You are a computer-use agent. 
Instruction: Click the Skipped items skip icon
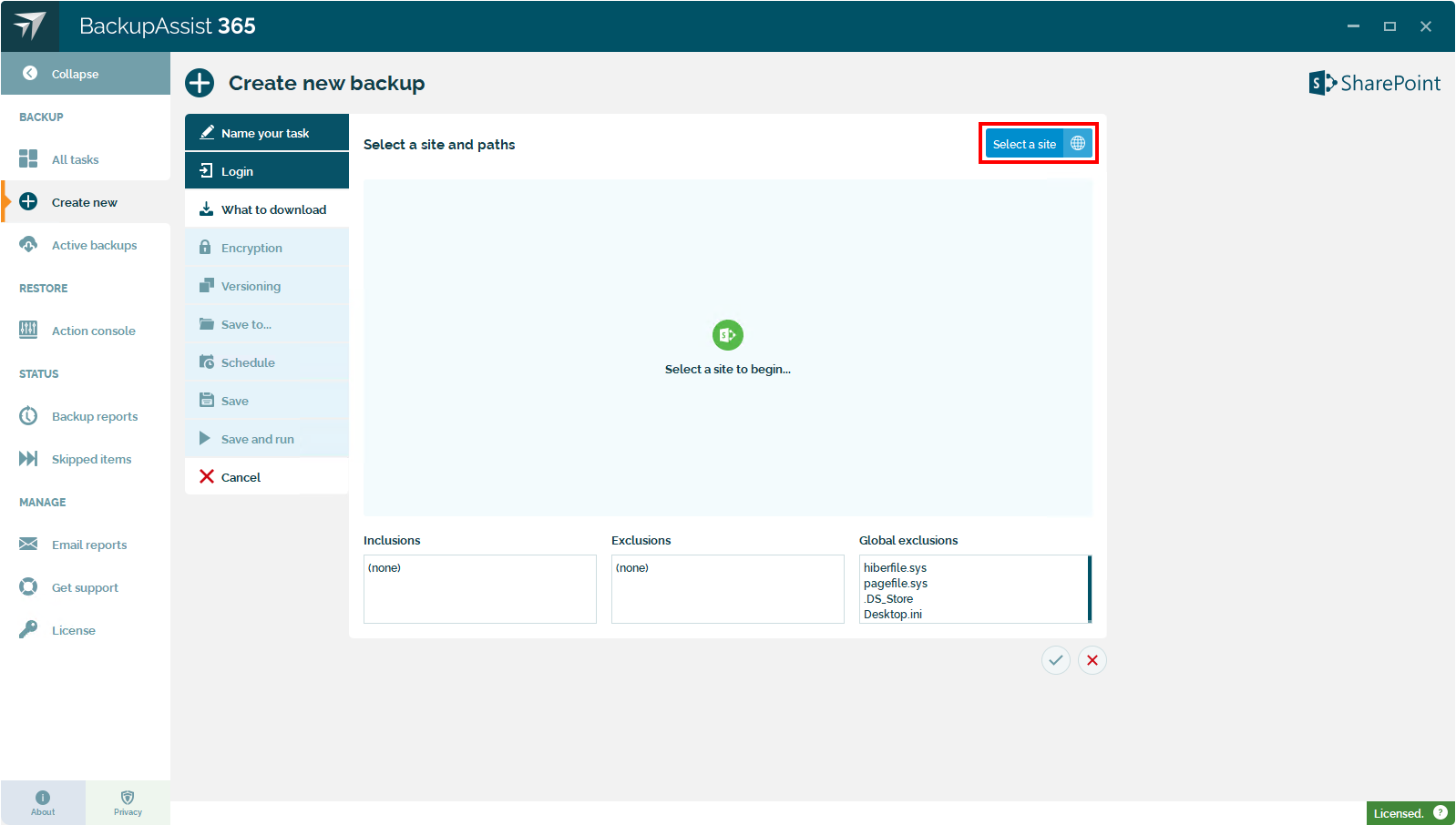(28, 458)
